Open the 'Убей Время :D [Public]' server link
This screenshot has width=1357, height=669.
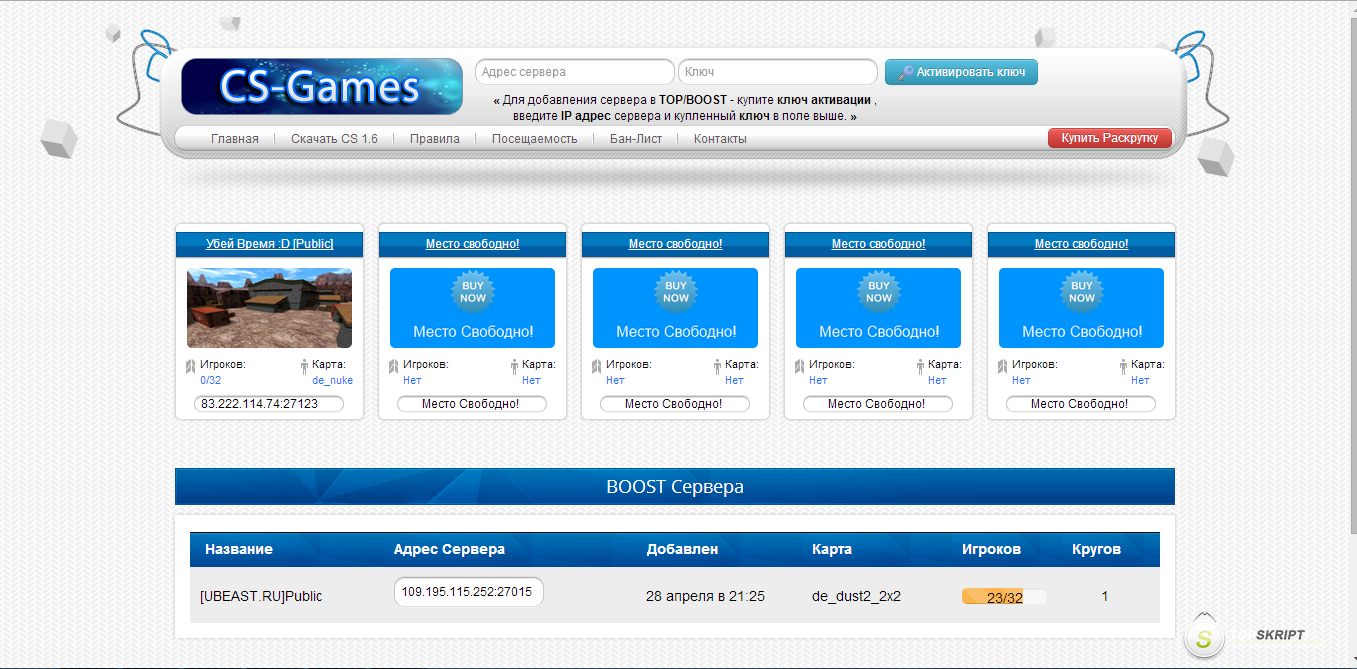click(270, 244)
